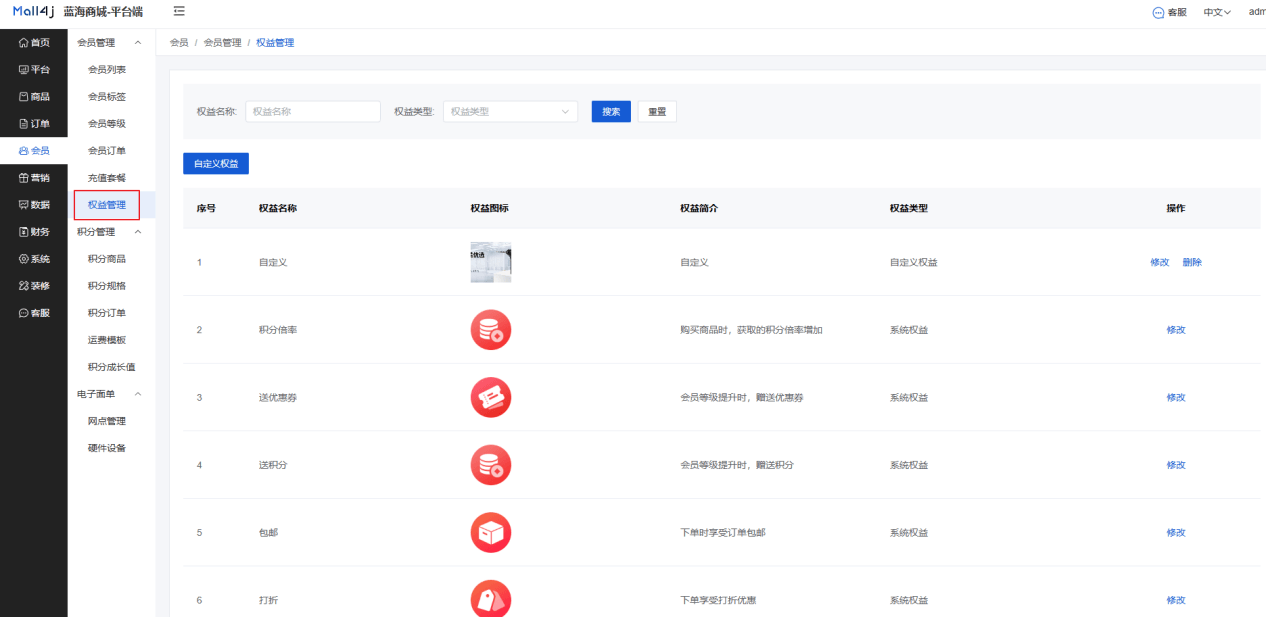Open the 客服 nav item in left sidebar
1266x617 pixels.
click(x=34, y=312)
